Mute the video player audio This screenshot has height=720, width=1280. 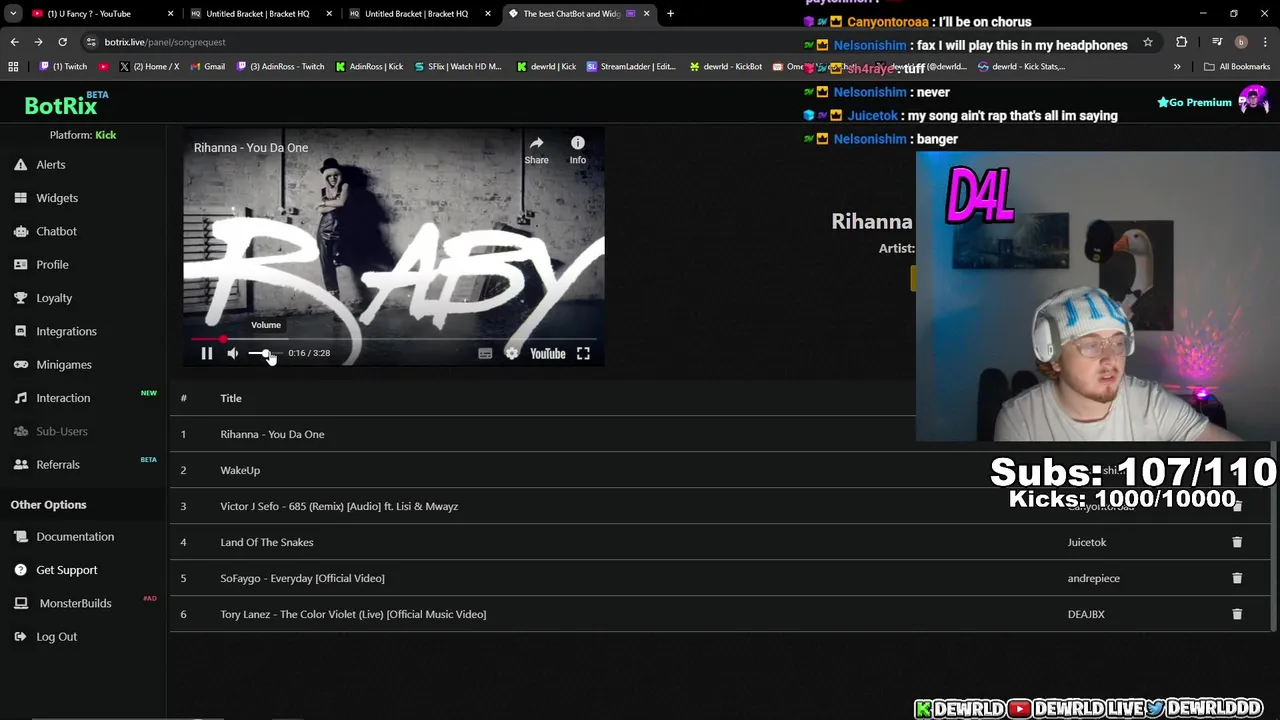point(233,353)
